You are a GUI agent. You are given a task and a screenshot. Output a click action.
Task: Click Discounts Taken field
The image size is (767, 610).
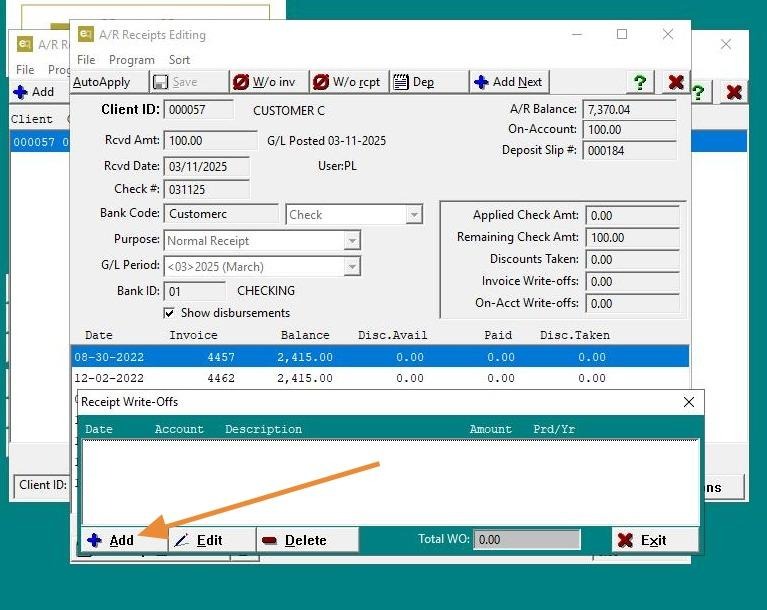point(632,260)
